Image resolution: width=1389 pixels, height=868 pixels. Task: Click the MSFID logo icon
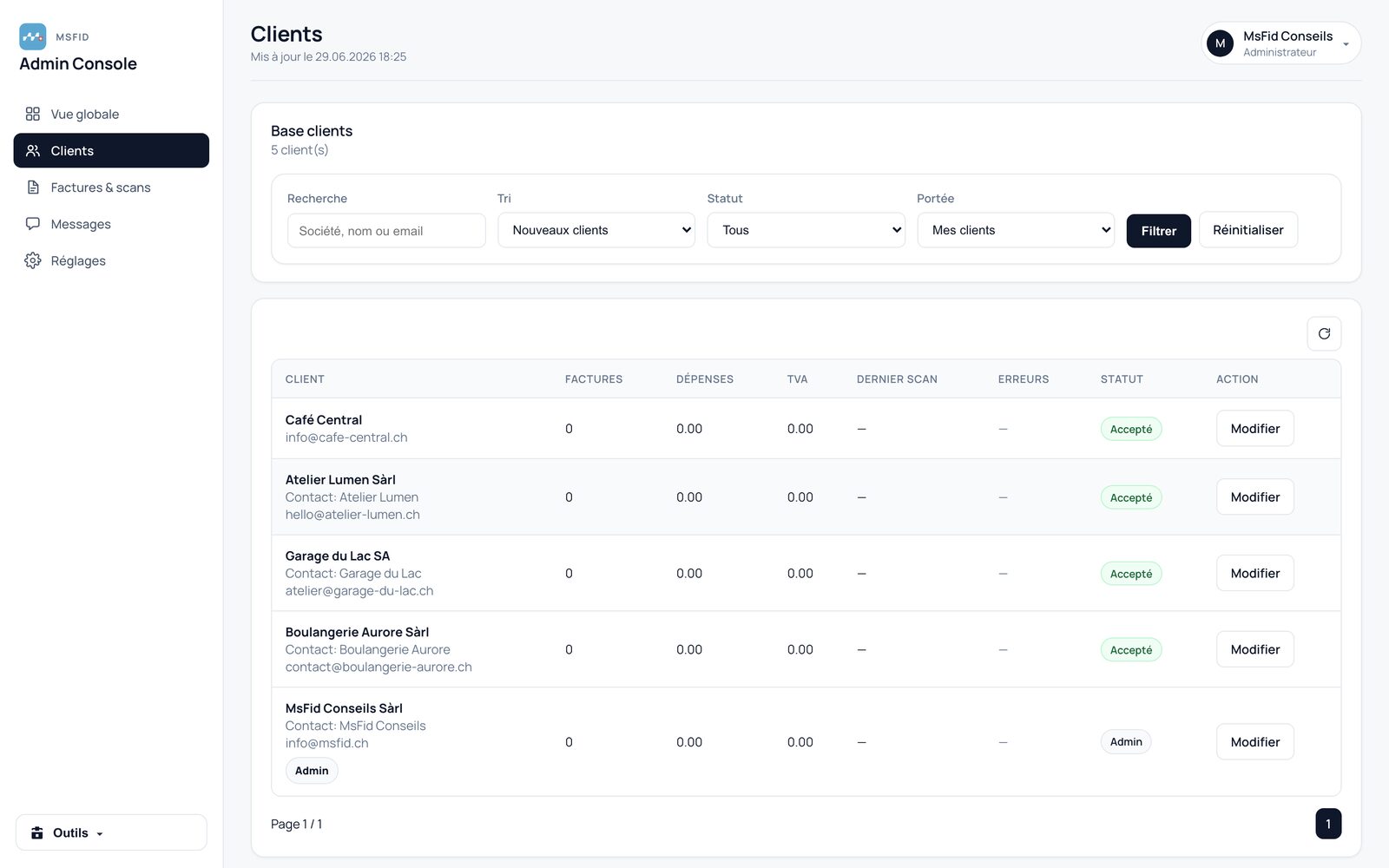point(33,36)
